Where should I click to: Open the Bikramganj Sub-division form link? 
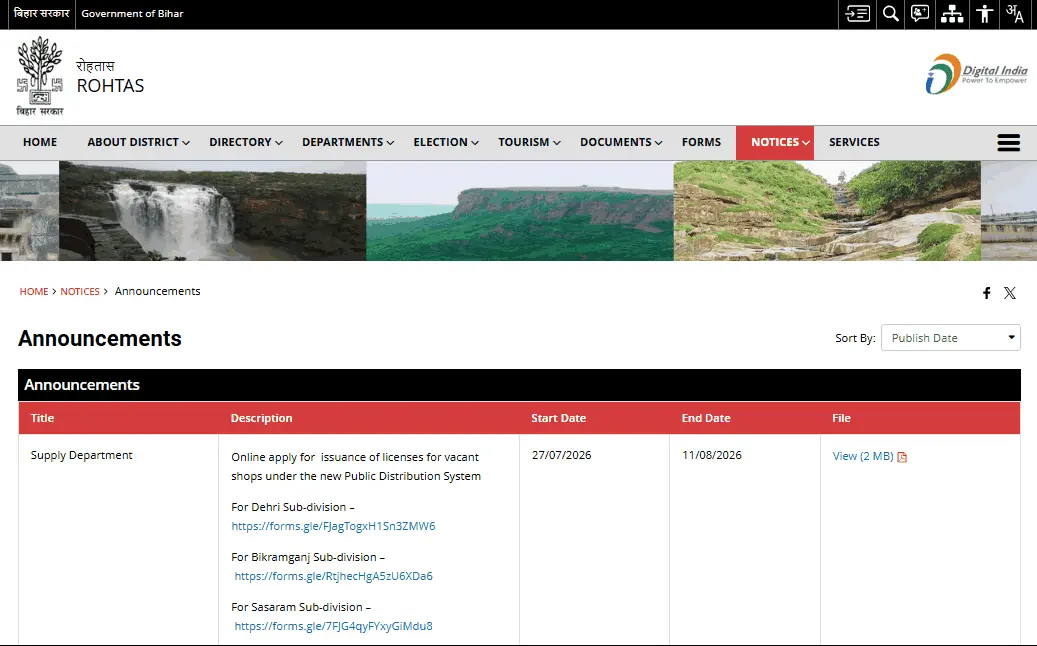click(x=333, y=576)
